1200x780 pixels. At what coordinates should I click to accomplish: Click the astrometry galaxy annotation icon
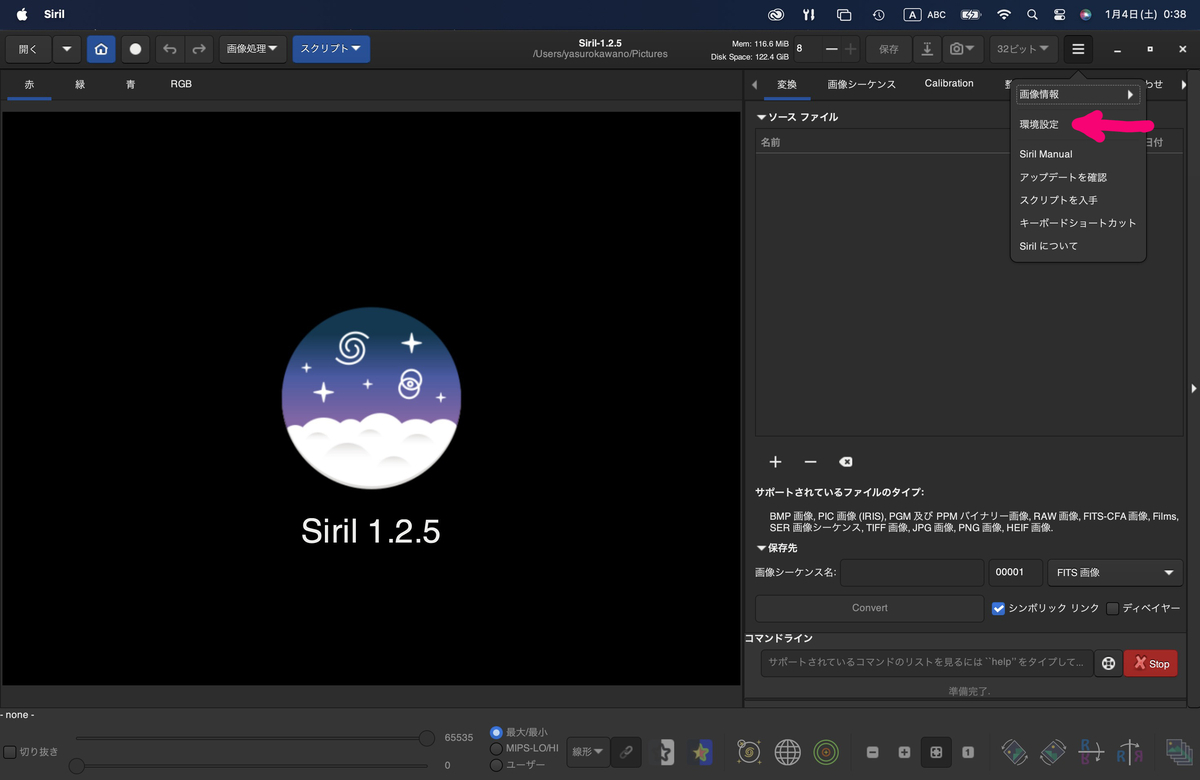pyautogui.click(x=748, y=751)
